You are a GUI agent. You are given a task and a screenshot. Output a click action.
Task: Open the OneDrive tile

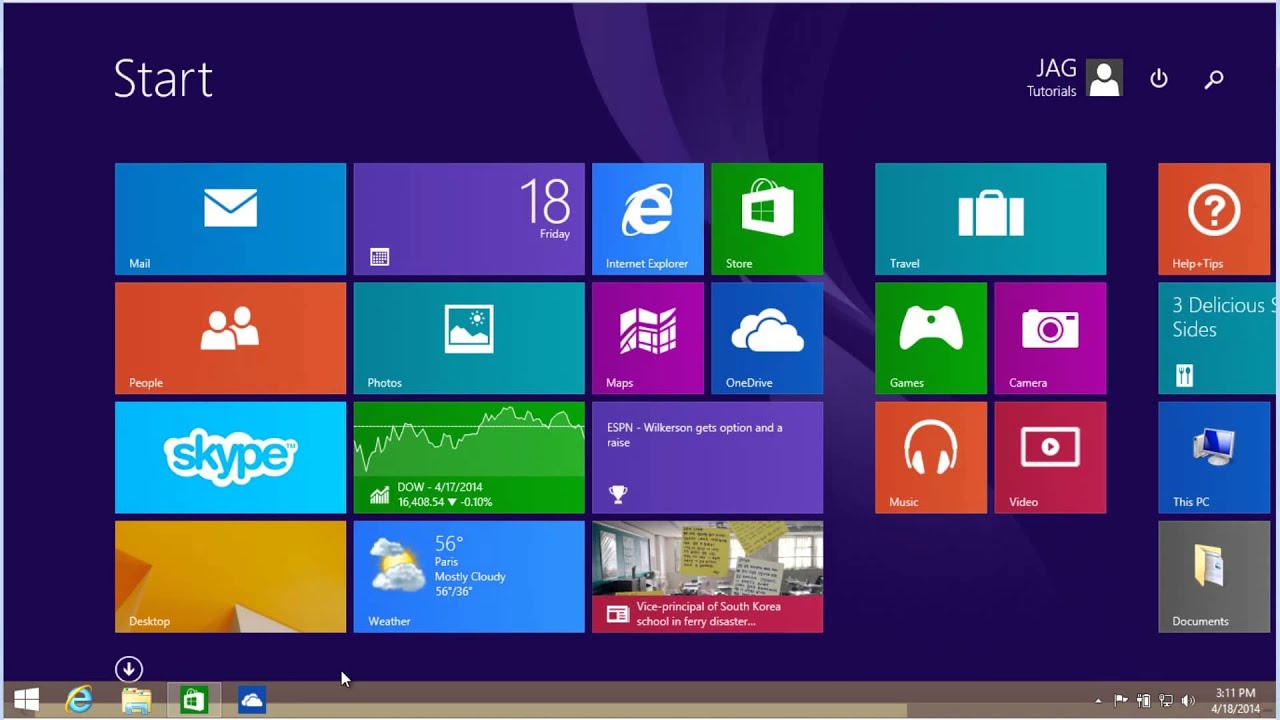pyautogui.click(x=767, y=338)
